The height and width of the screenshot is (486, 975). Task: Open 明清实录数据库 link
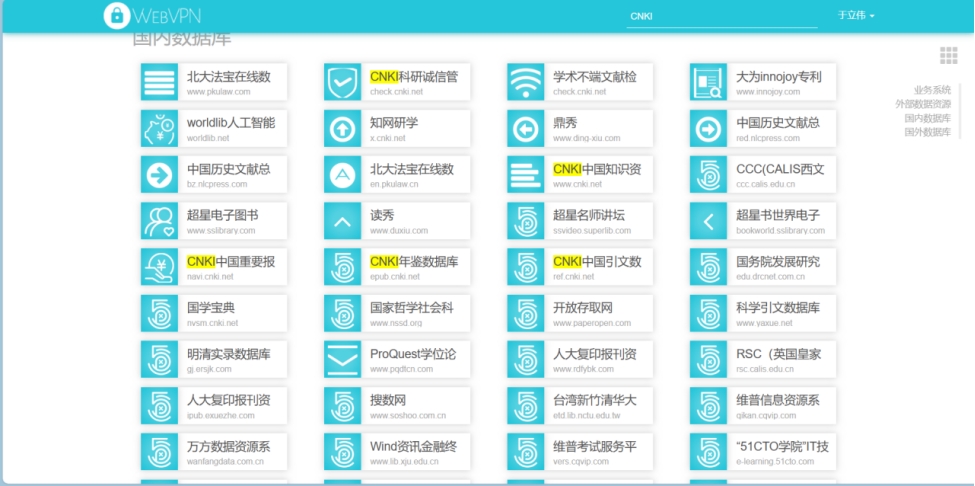pos(214,359)
